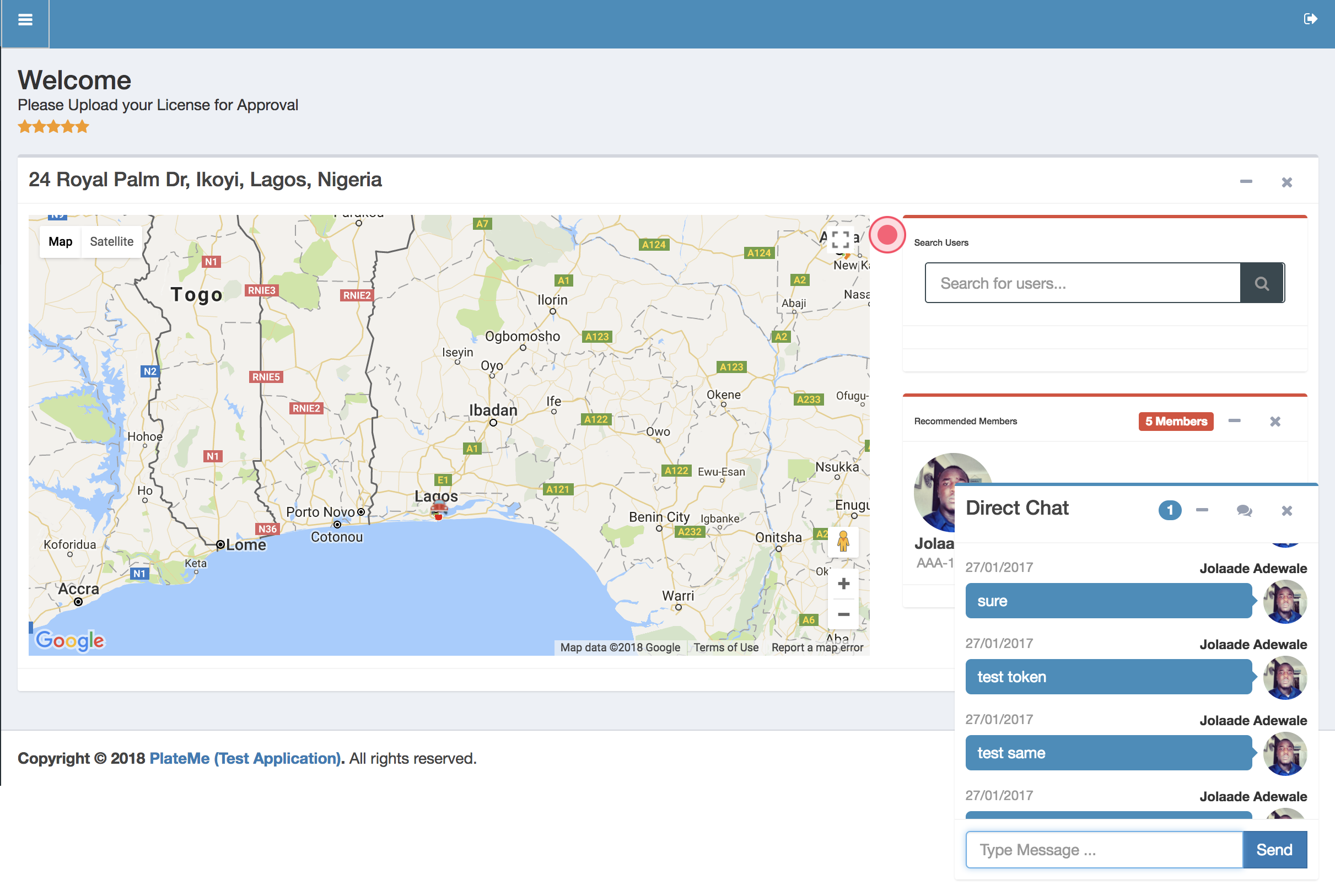
Task: Zoom in on the map
Action: click(843, 584)
